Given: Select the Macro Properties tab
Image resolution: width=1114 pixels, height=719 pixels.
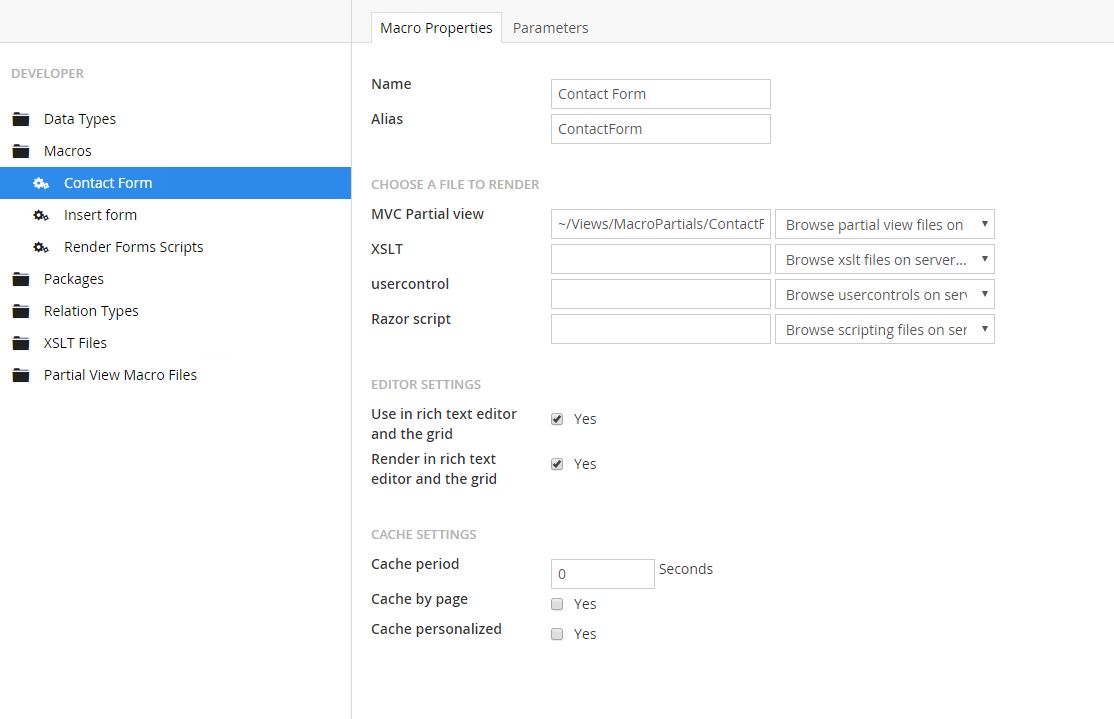Looking at the screenshot, I should 436,28.
